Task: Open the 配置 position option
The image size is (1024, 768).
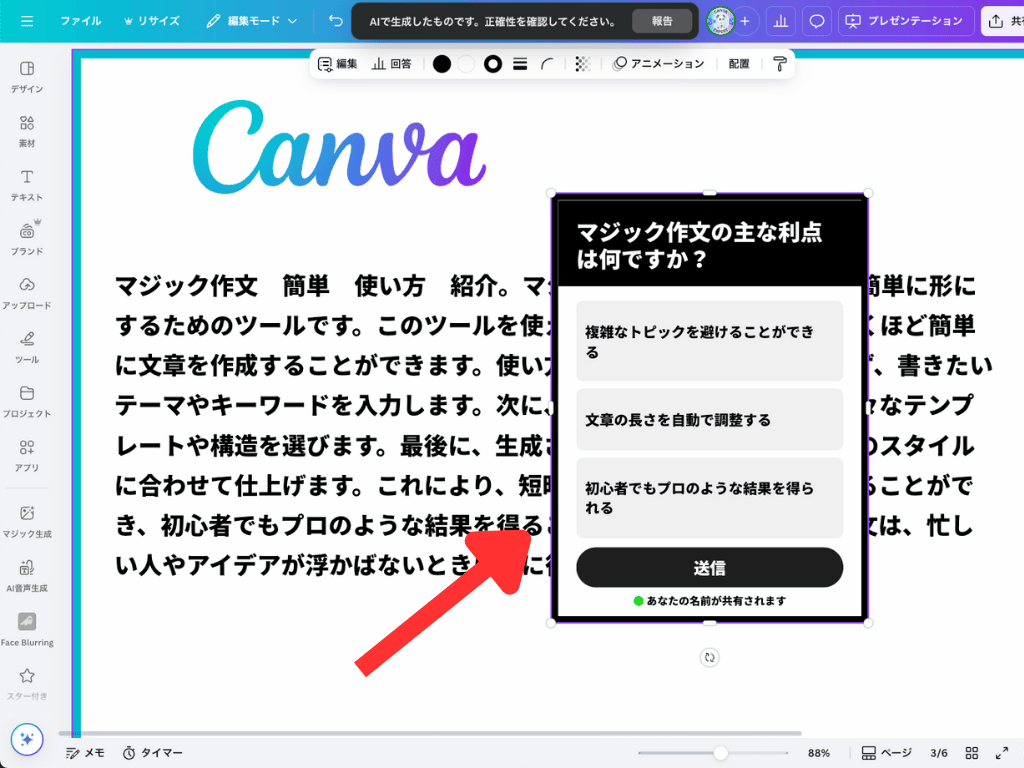Action: tap(739, 64)
